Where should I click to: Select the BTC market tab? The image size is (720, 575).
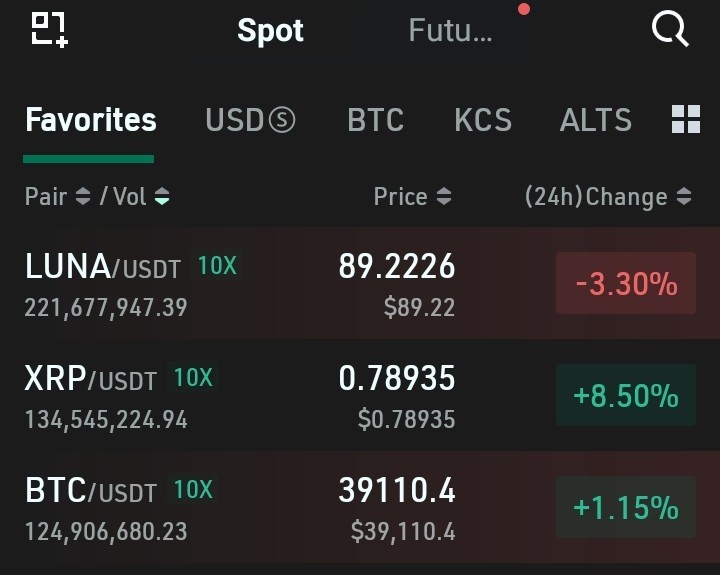(376, 120)
